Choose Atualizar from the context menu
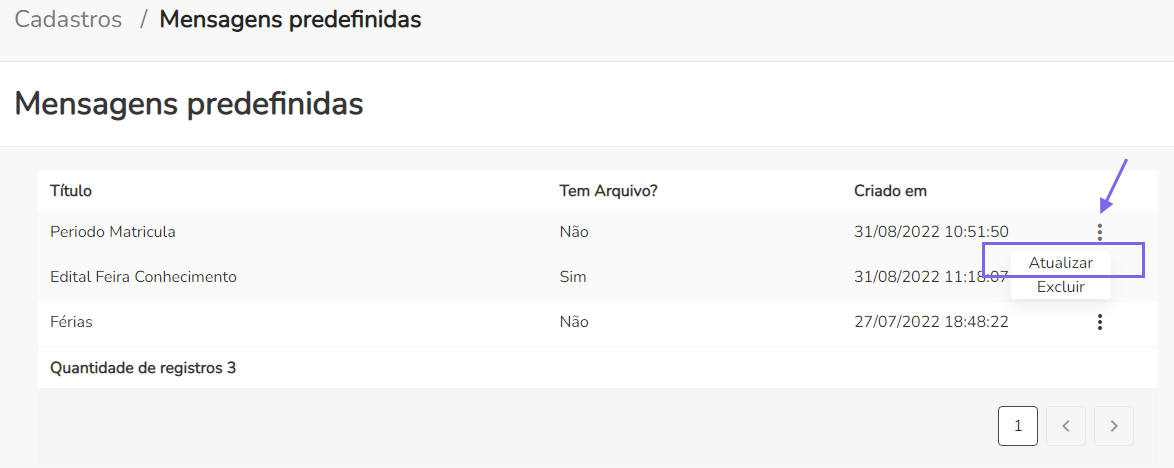1174x468 pixels. [x=1060, y=262]
